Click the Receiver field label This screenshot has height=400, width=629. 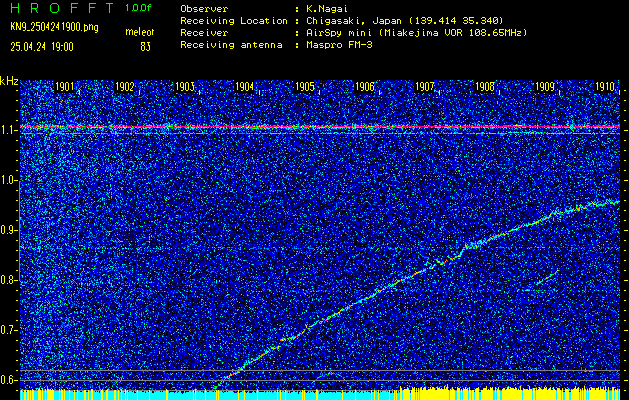pyautogui.click(x=204, y=32)
